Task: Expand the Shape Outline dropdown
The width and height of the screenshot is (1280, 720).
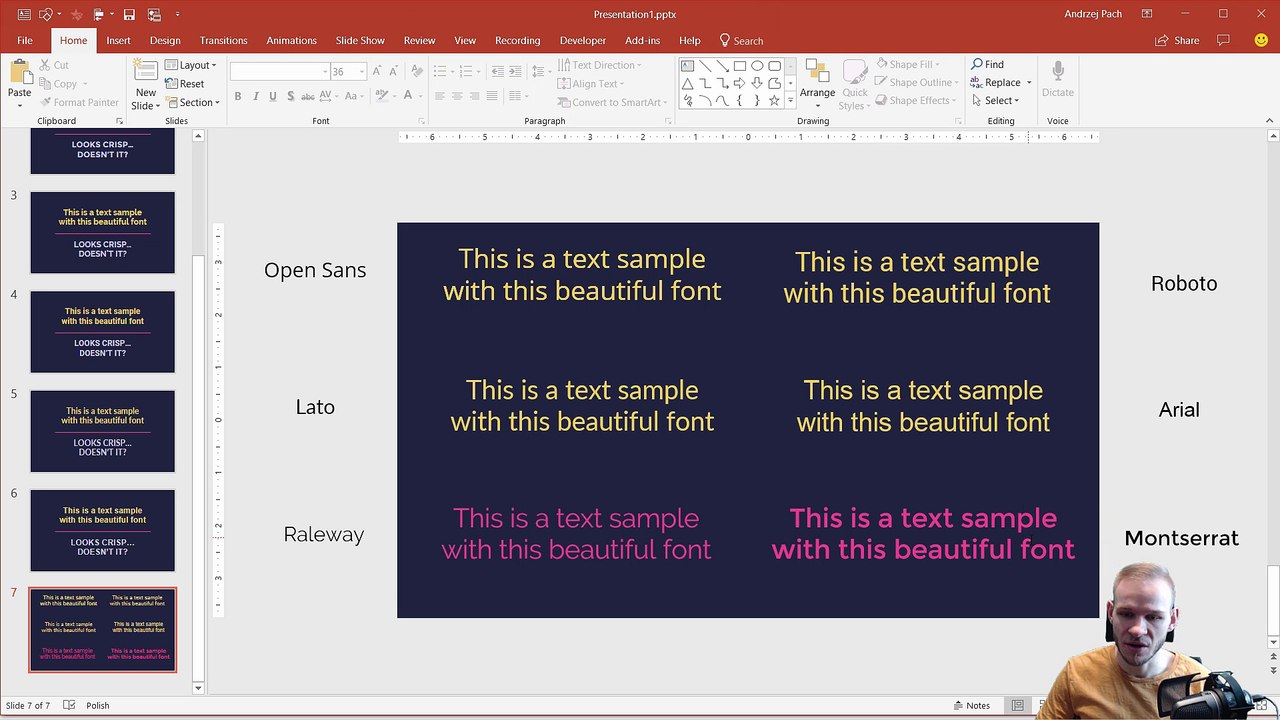Action: pos(958,83)
